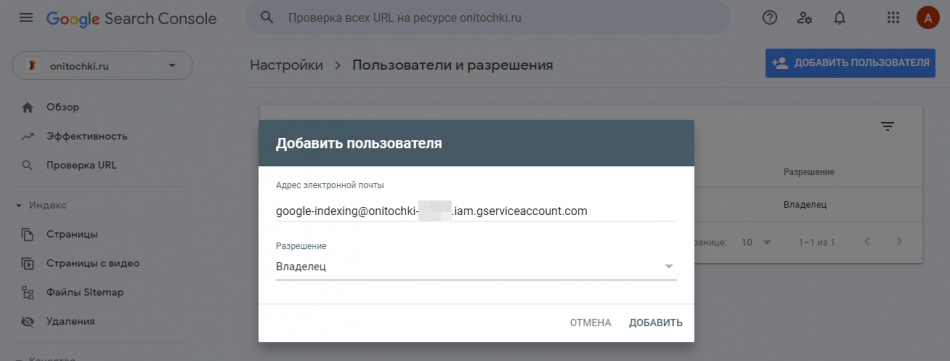
Task: Click Пользователи и разрешения breadcrumb title
Action: [x=453, y=65]
